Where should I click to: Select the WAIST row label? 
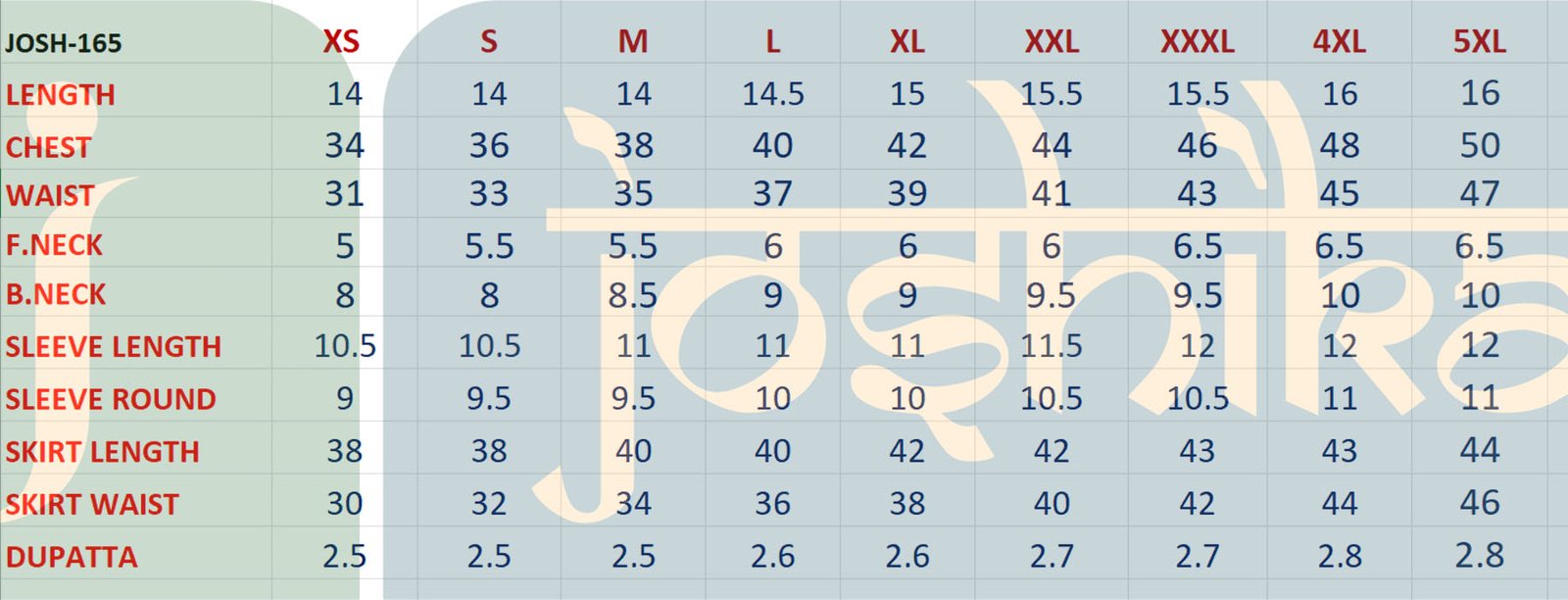click(50, 196)
